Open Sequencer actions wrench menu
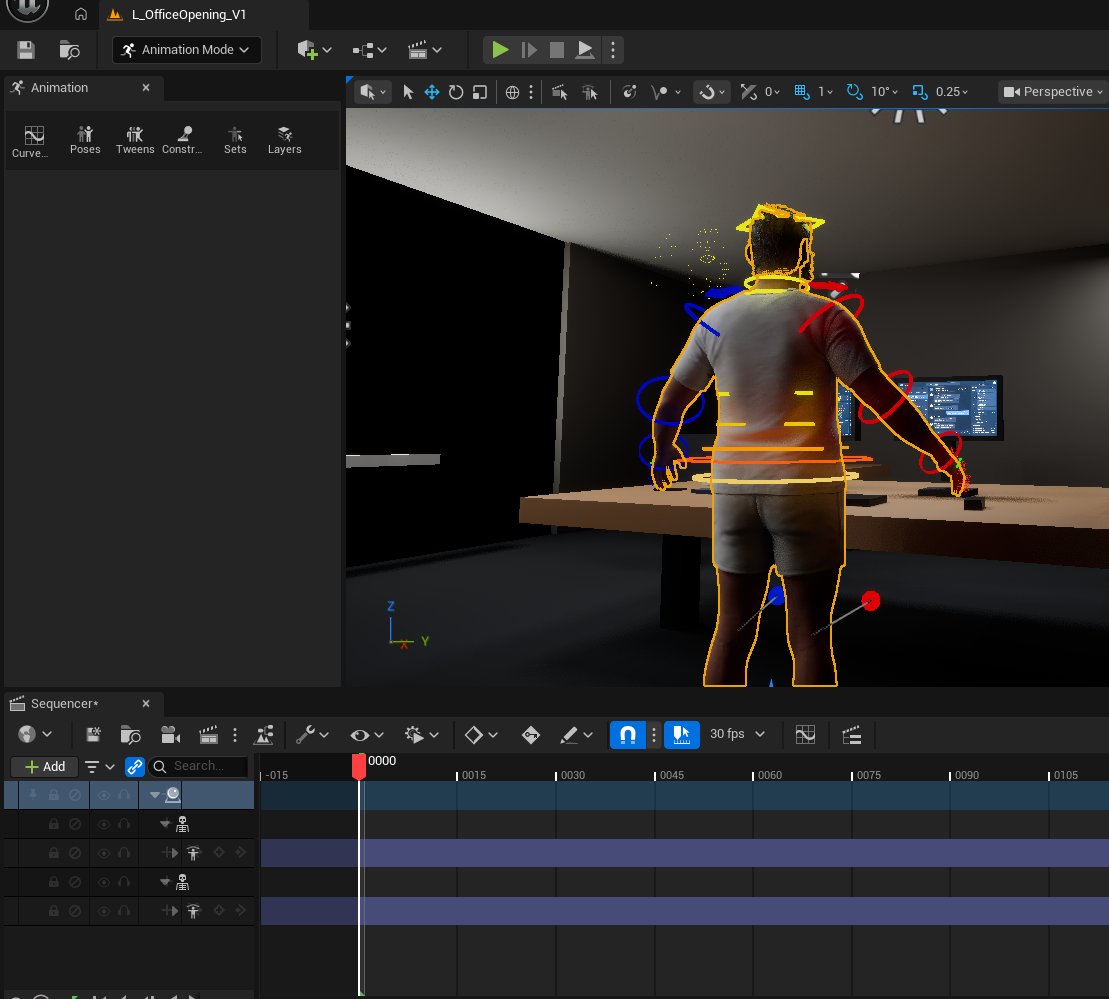 [x=312, y=734]
